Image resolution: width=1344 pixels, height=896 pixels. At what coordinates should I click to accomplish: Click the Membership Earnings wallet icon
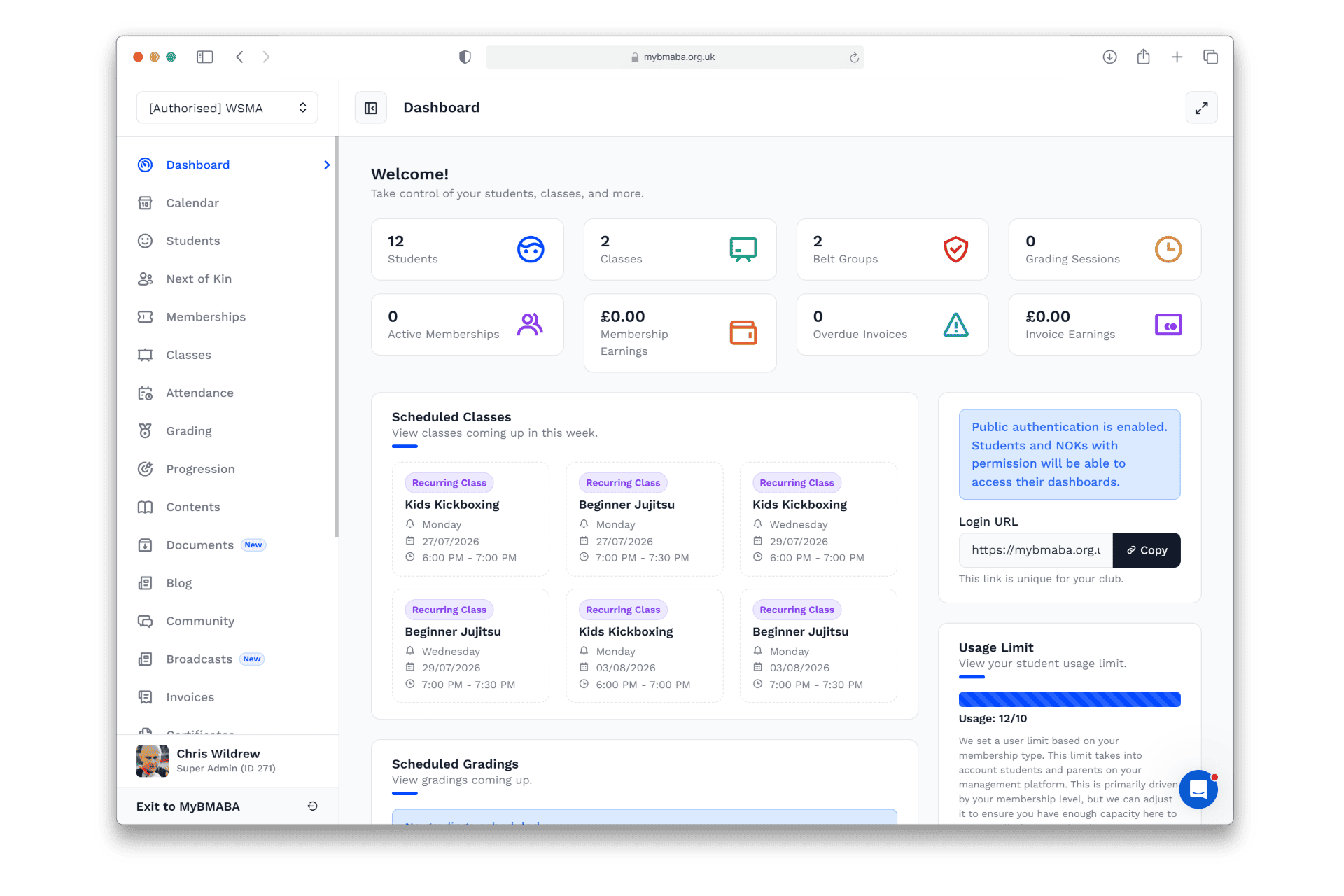[743, 332]
